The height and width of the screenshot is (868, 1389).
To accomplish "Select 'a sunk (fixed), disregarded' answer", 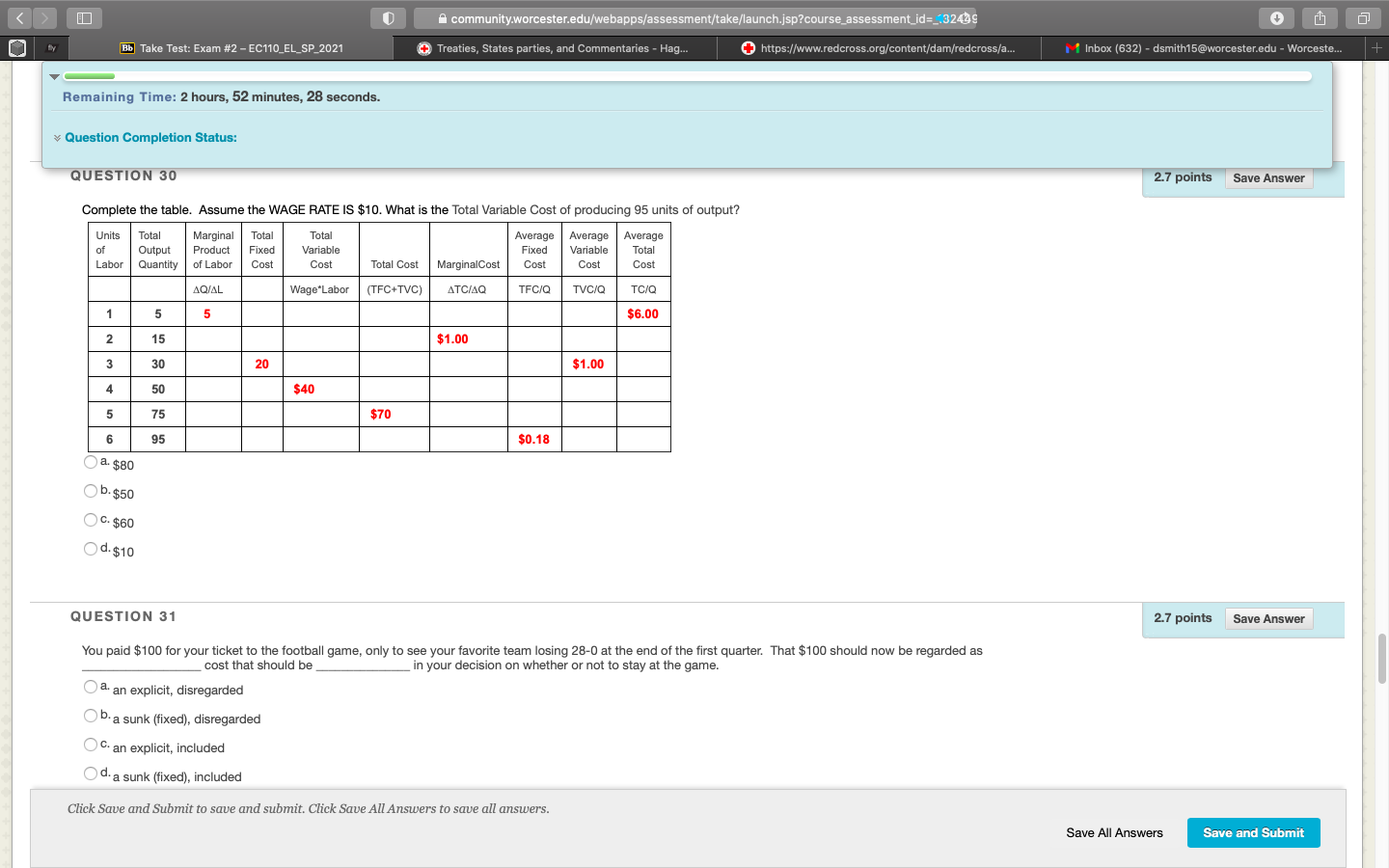I will tap(91, 716).
